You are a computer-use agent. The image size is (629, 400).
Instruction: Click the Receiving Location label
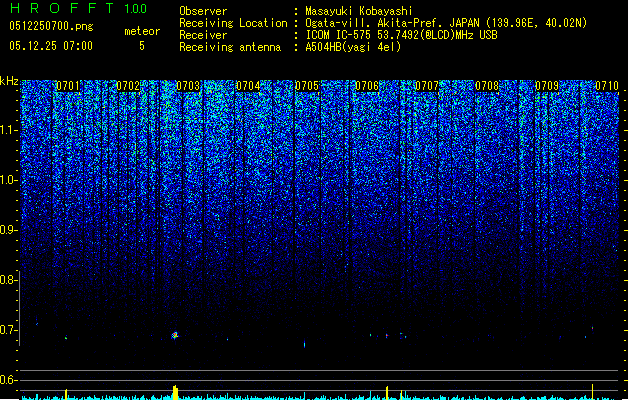(233, 23)
